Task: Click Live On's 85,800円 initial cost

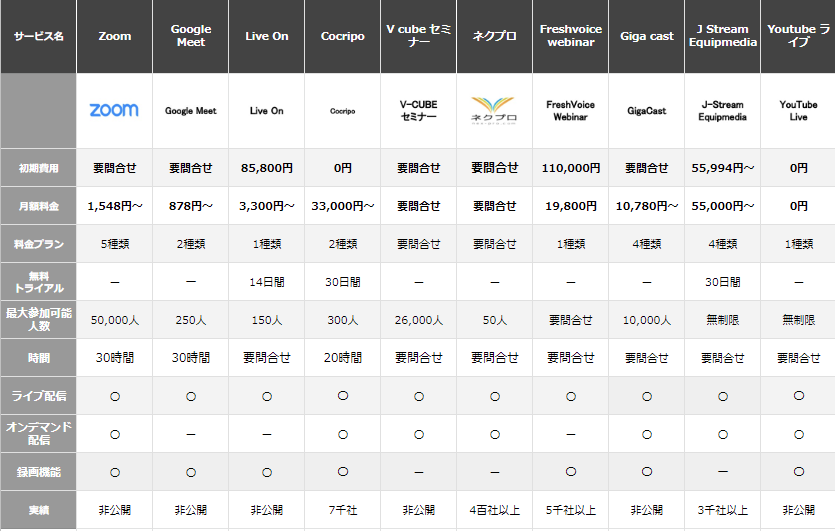Action: [266, 168]
